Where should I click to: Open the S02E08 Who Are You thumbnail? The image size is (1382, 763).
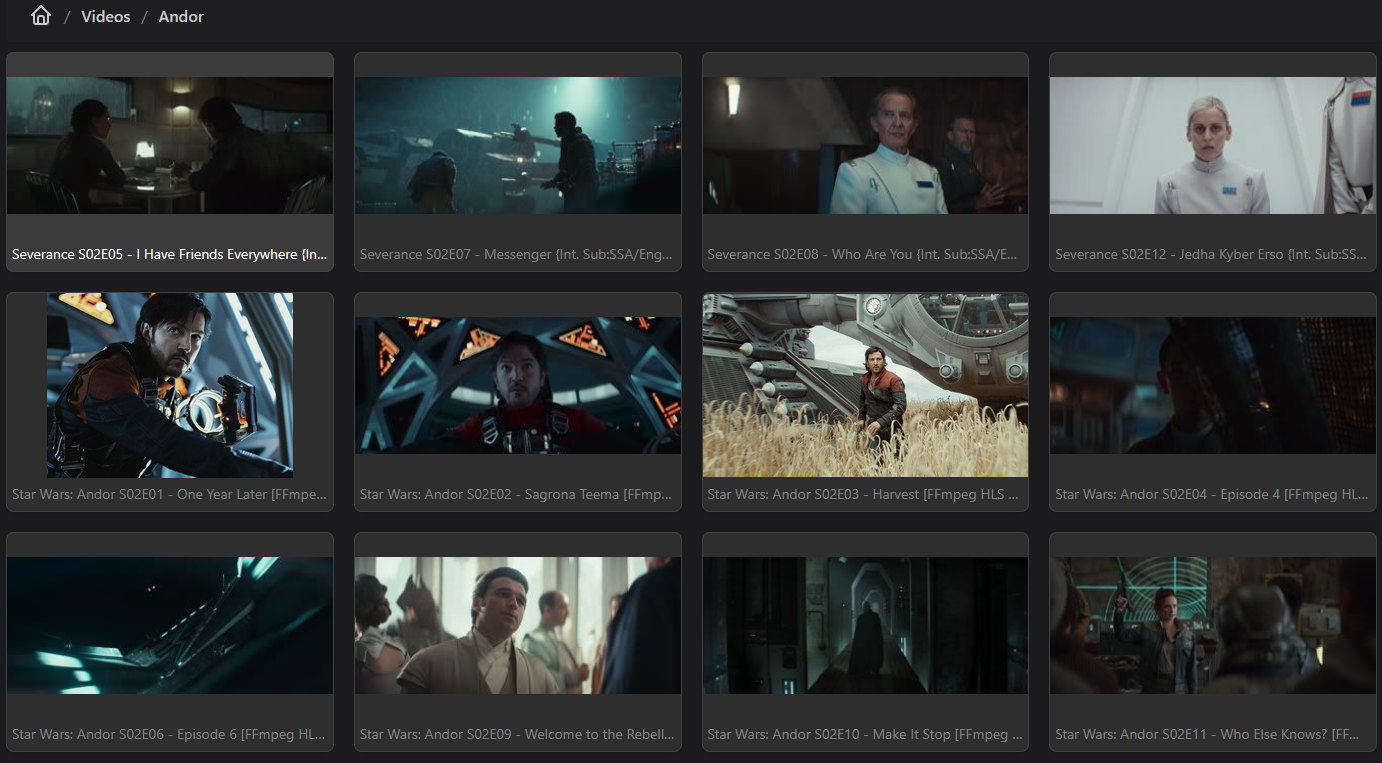click(x=865, y=146)
